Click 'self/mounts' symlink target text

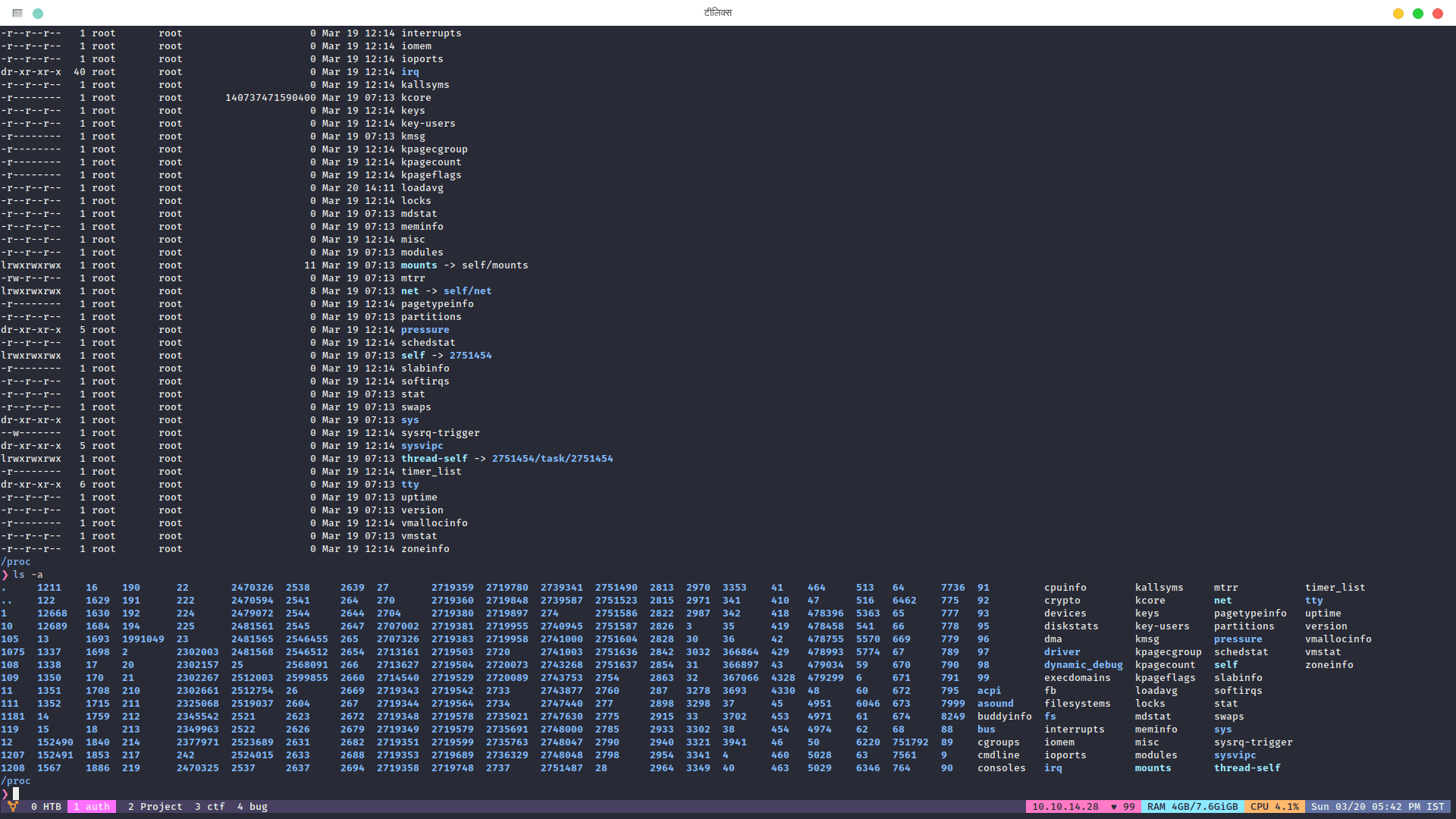pos(495,265)
